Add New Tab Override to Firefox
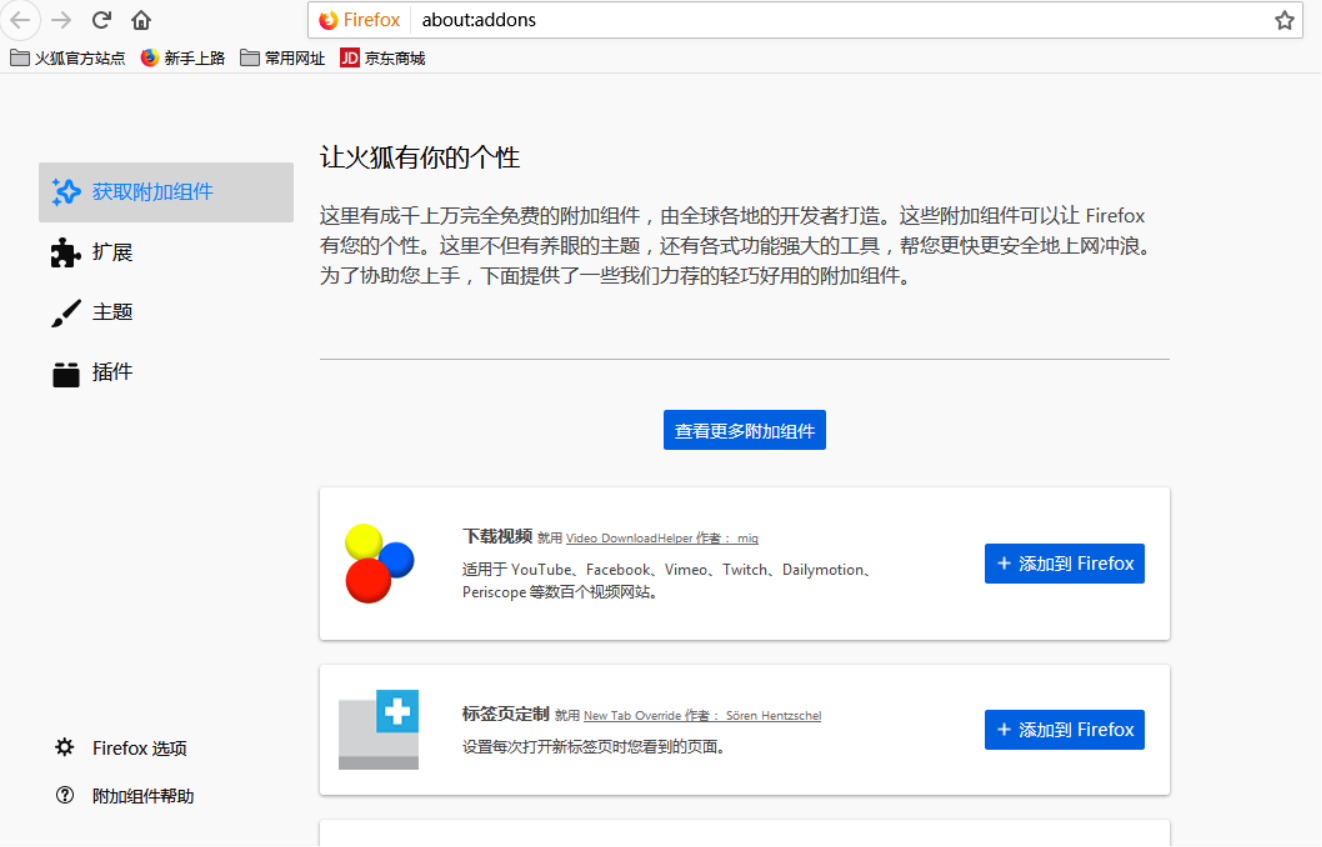This screenshot has width=1322, height=847. pos(1065,730)
